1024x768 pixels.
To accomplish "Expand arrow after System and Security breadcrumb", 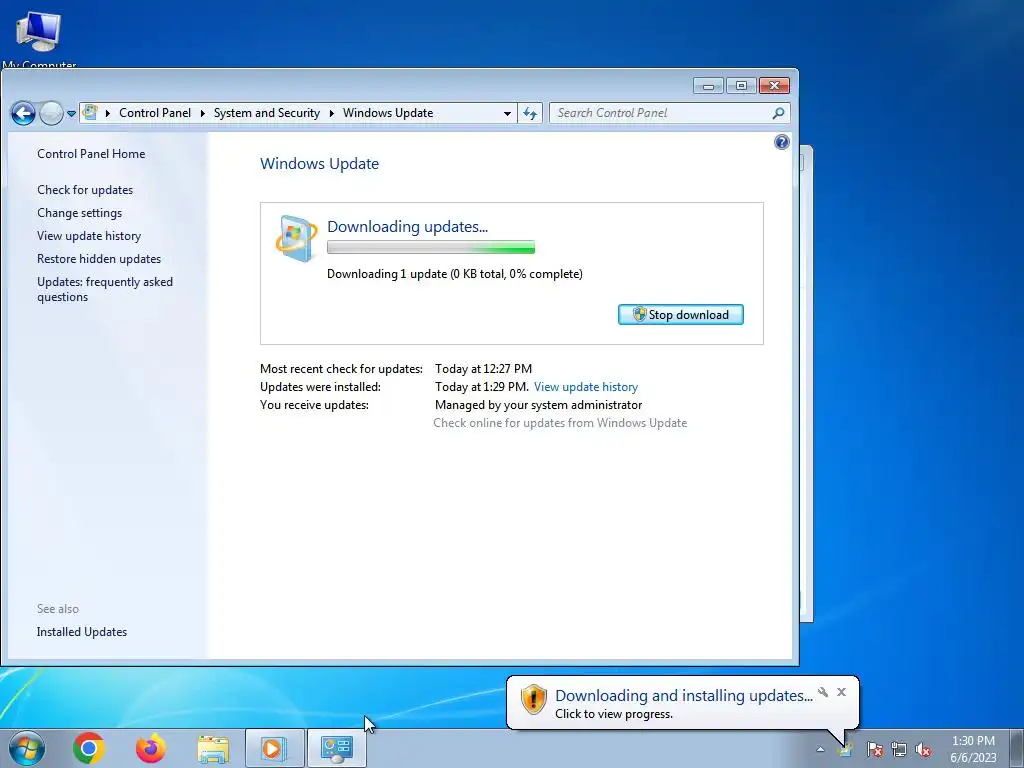I will (332, 113).
